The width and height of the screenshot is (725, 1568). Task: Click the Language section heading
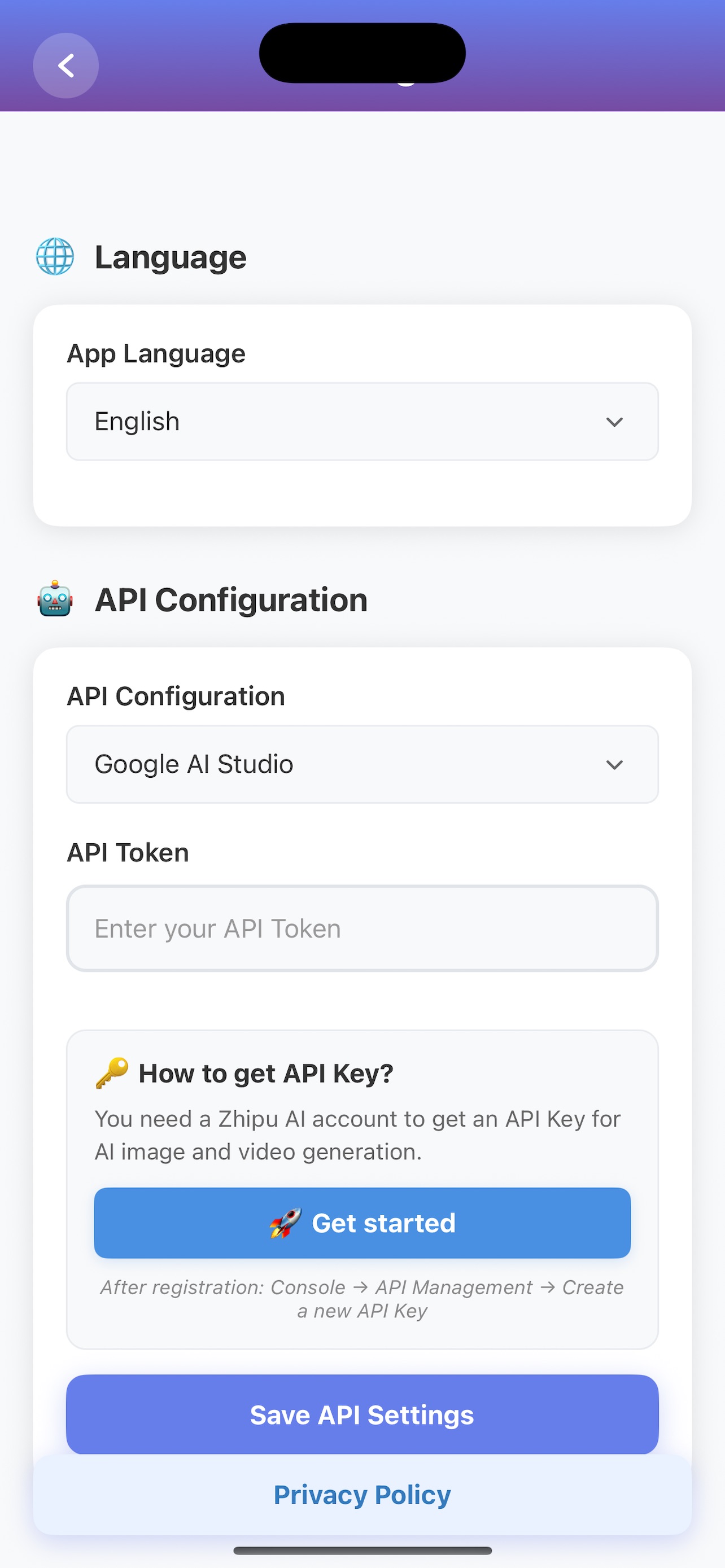(171, 257)
